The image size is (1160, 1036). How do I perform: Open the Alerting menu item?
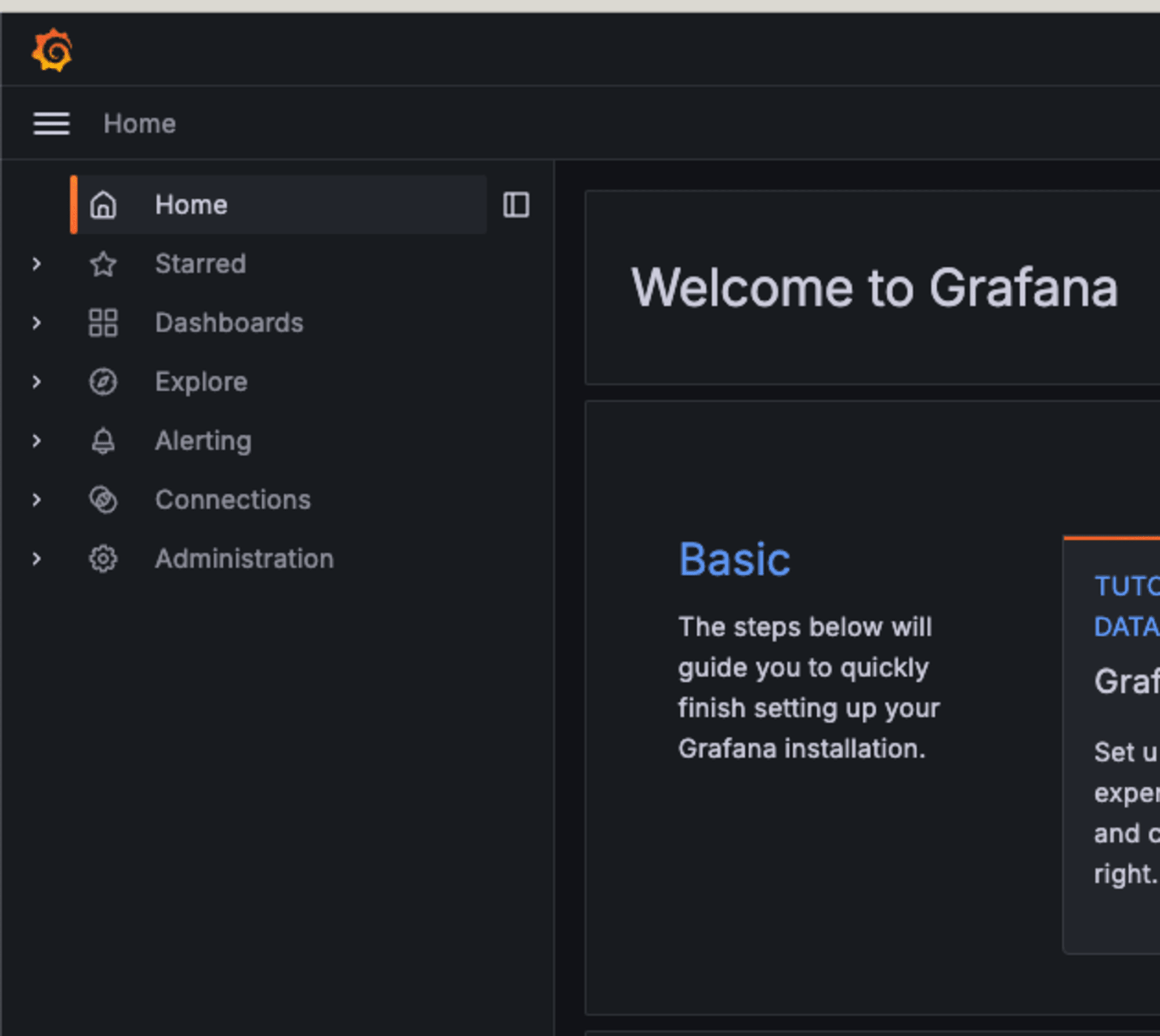(204, 441)
